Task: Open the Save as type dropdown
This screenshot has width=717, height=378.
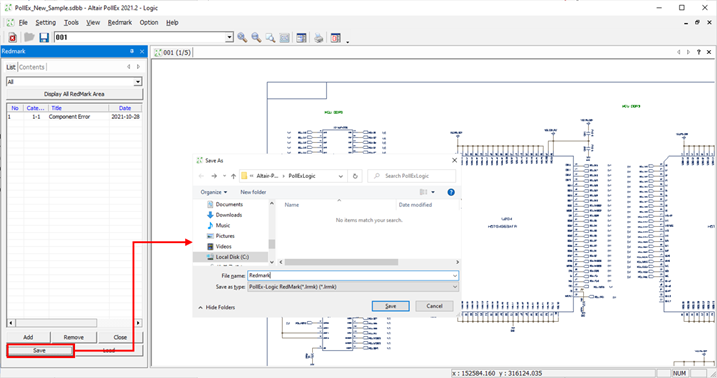Action: coord(353,287)
